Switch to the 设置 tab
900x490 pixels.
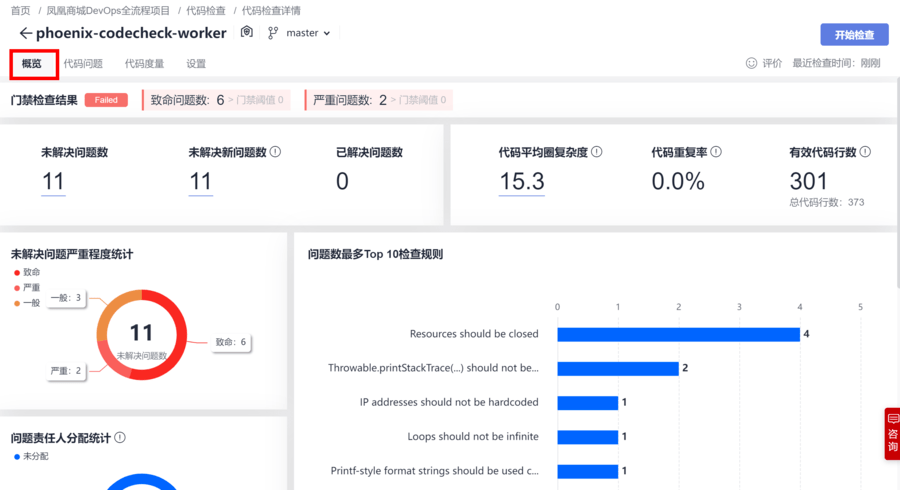(x=196, y=64)
